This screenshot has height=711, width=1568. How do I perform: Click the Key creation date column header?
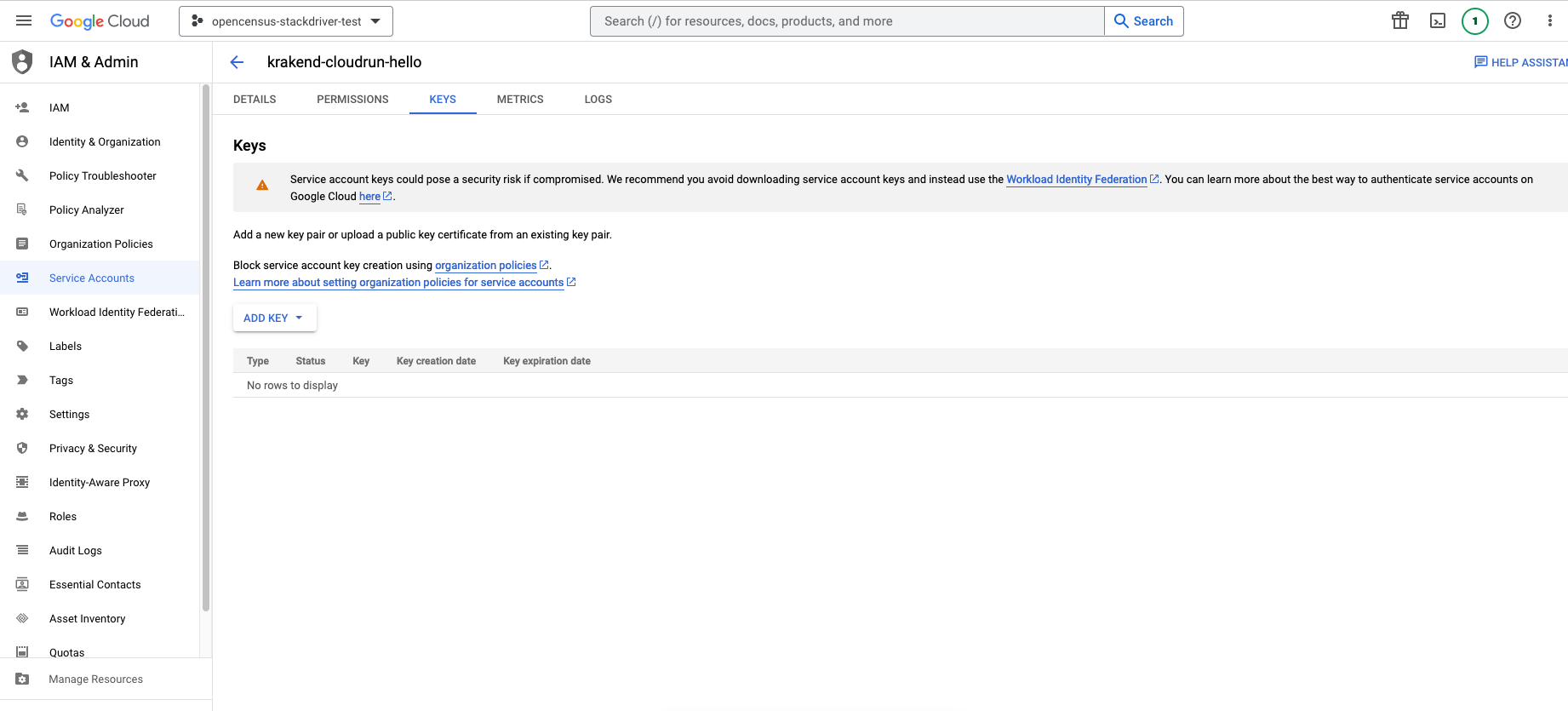point(436,361)
